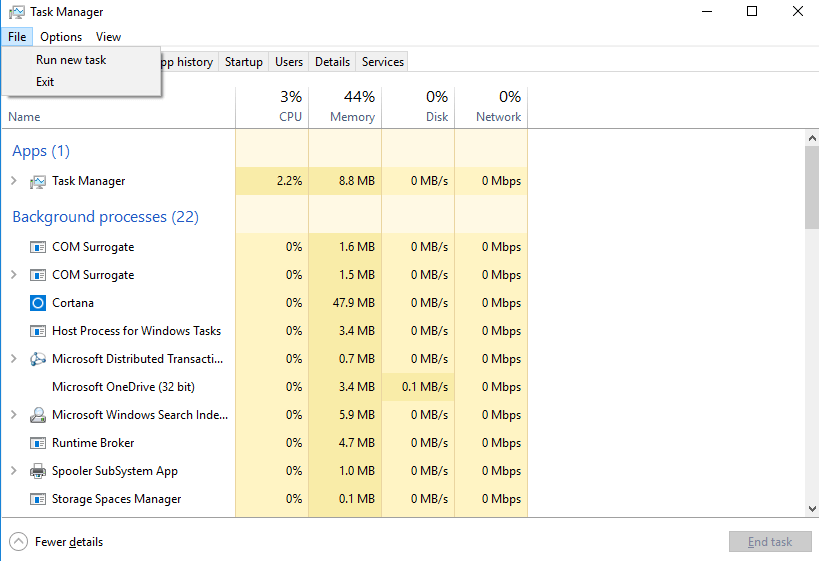Switch to the App history tab
The image size is (819, 561).
189,62
